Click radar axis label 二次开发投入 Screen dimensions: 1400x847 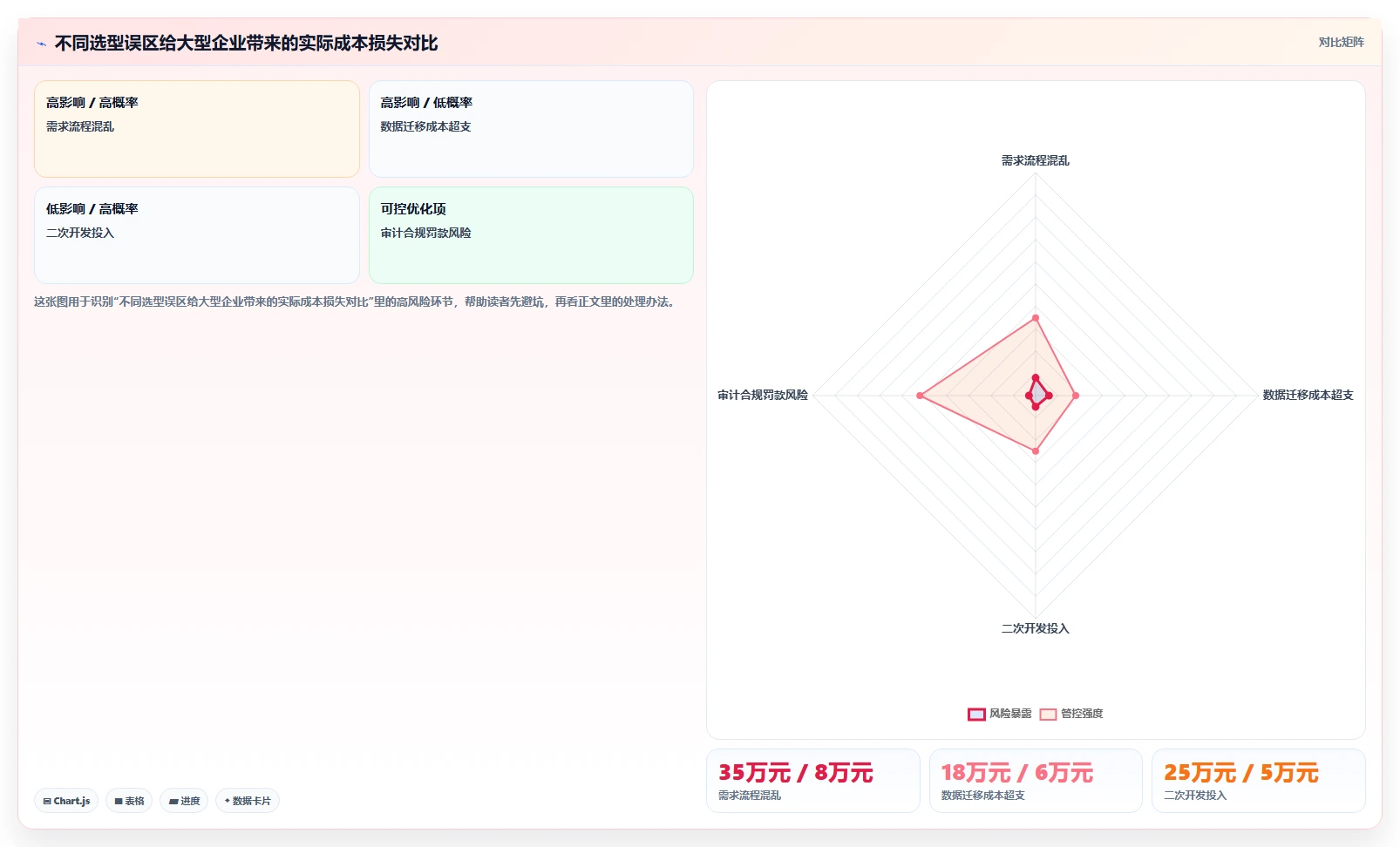tap(1036, 628)
